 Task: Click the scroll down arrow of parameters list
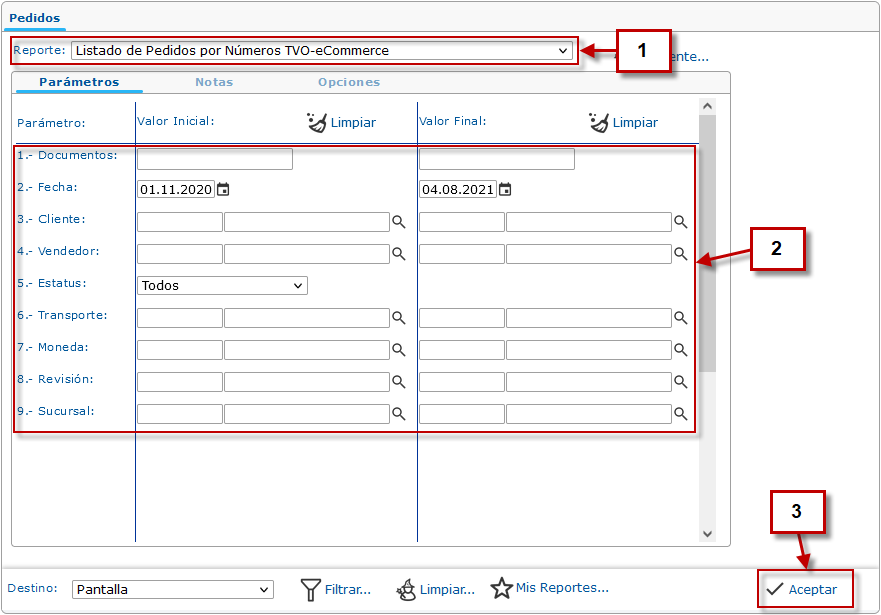pos(707,534)
